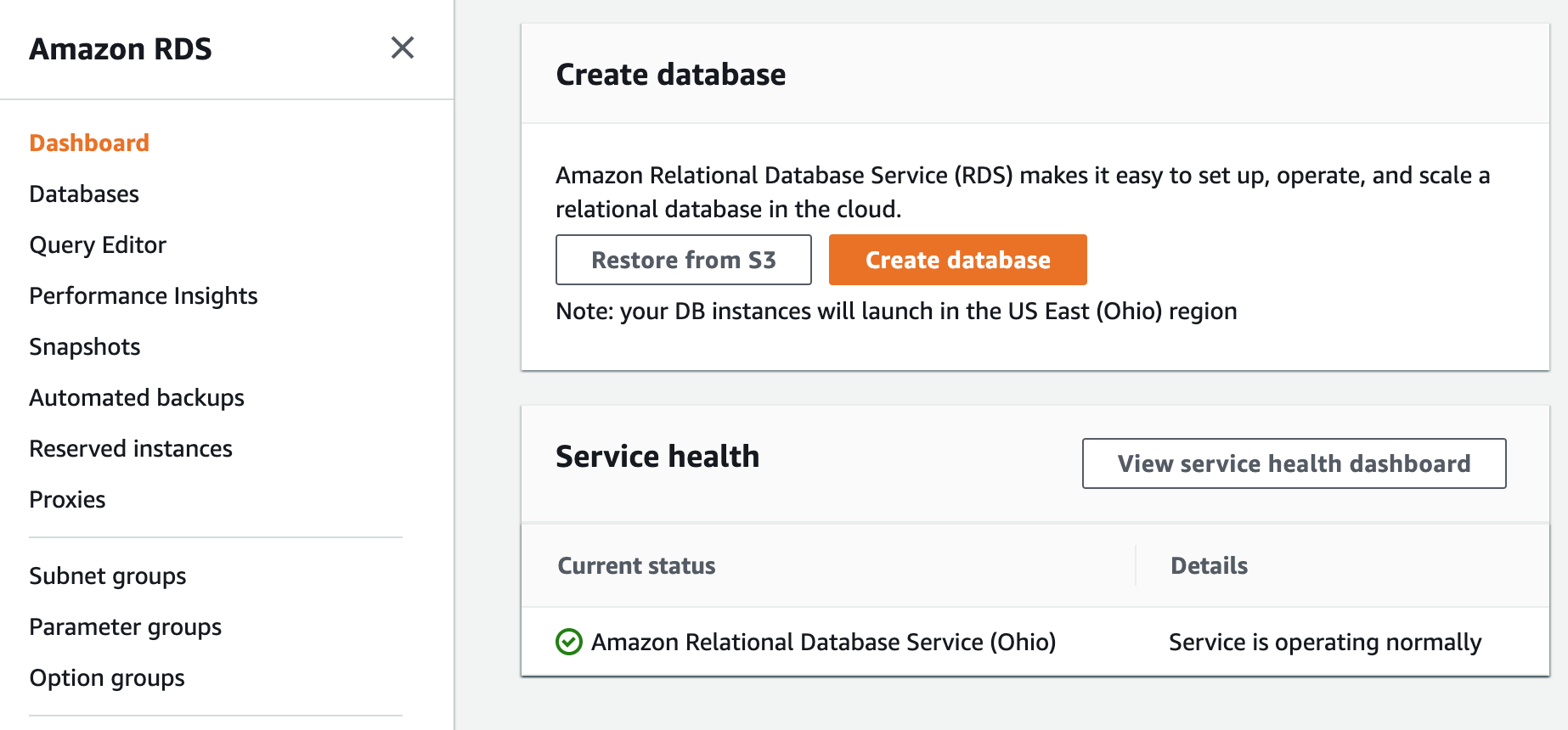Select the Amazon Relational Database Service (Ohio) row

point(1035,642)
